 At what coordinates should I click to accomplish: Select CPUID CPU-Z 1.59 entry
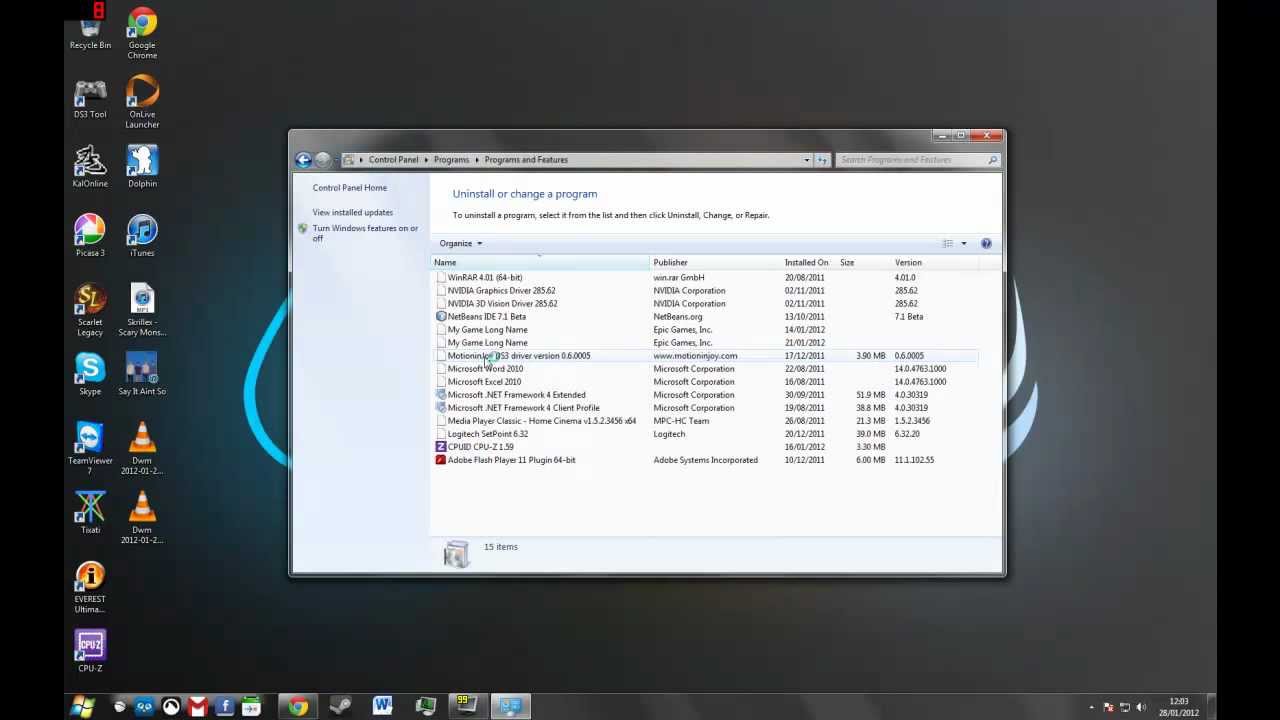(x=706, y=446)
